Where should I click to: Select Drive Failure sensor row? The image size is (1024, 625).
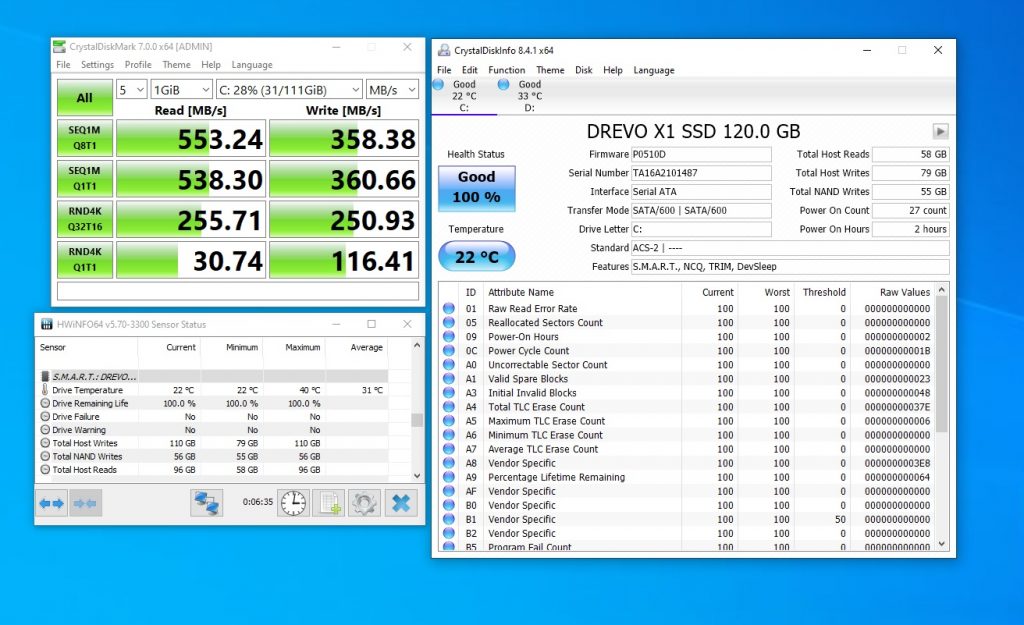[x=214, y=417]
